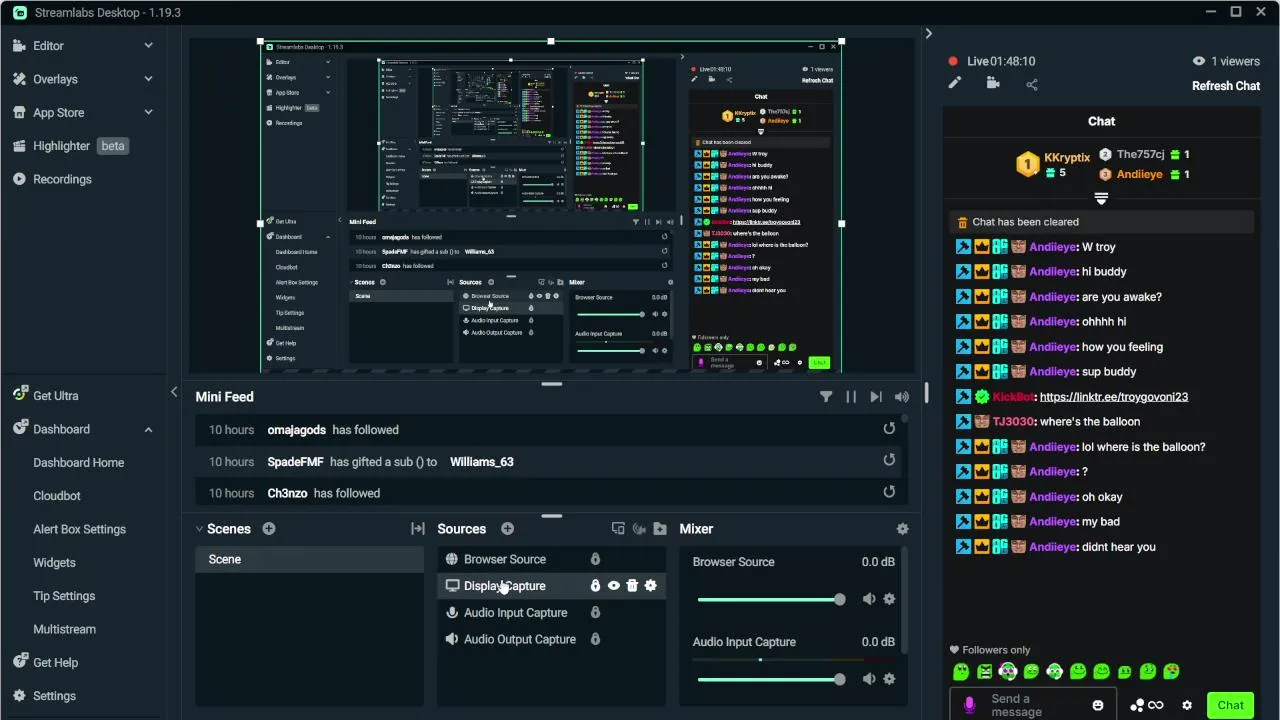The height and width of the screenshot is (720, 1280).
Task: Click the microphone icon in the chat input
Action: coord(969,705)
